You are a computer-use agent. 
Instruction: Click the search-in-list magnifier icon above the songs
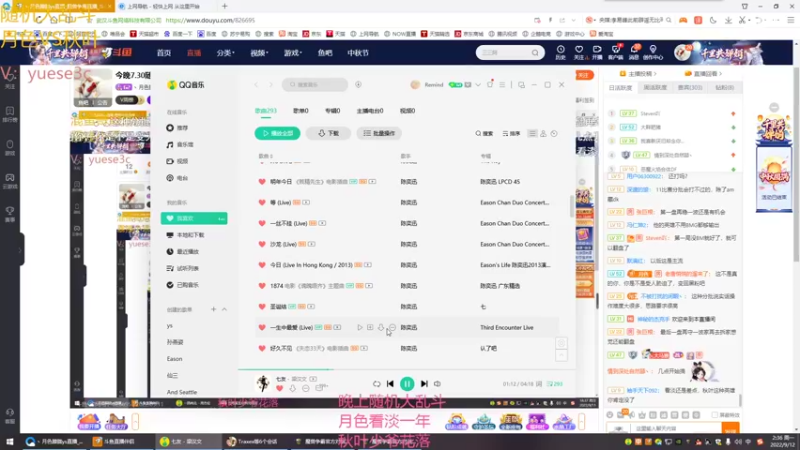tap(484, 133)
